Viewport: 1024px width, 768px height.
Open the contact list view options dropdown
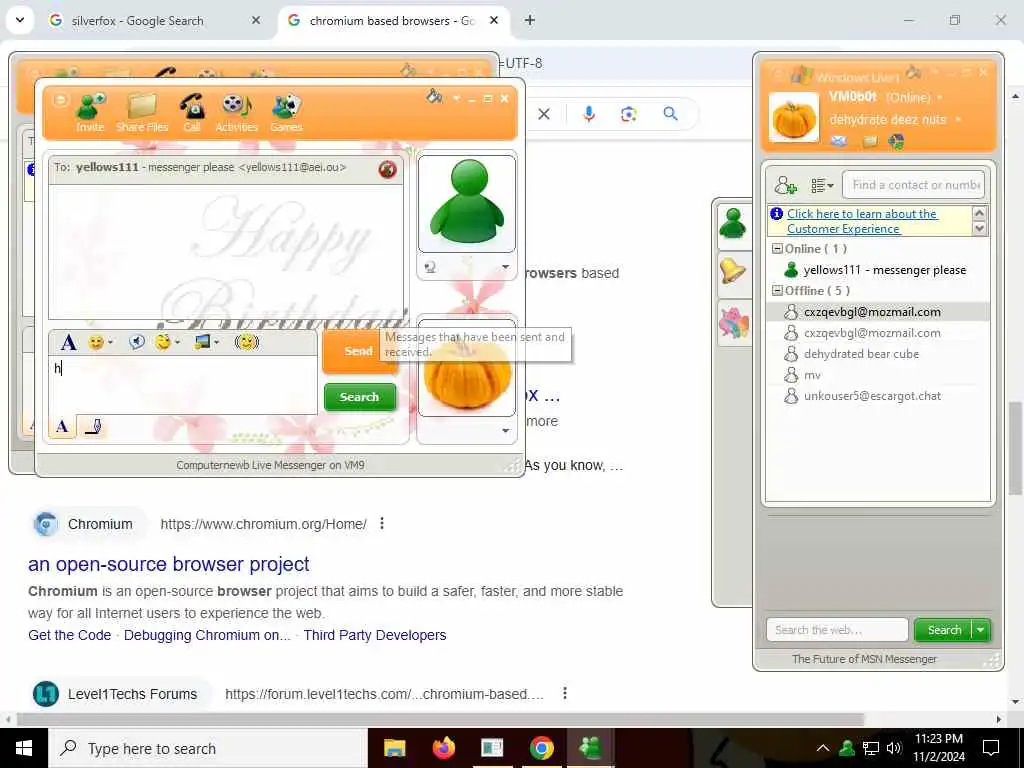pyautogui.click(x=822, y=186)
